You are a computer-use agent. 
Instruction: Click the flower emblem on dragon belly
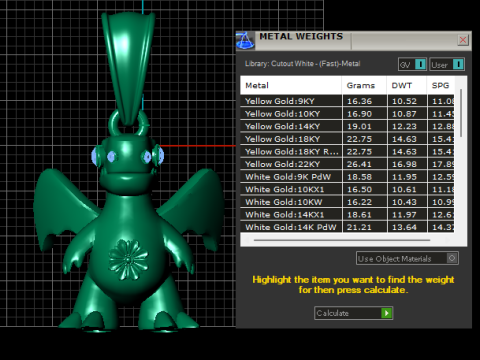[x=128, y=260]
